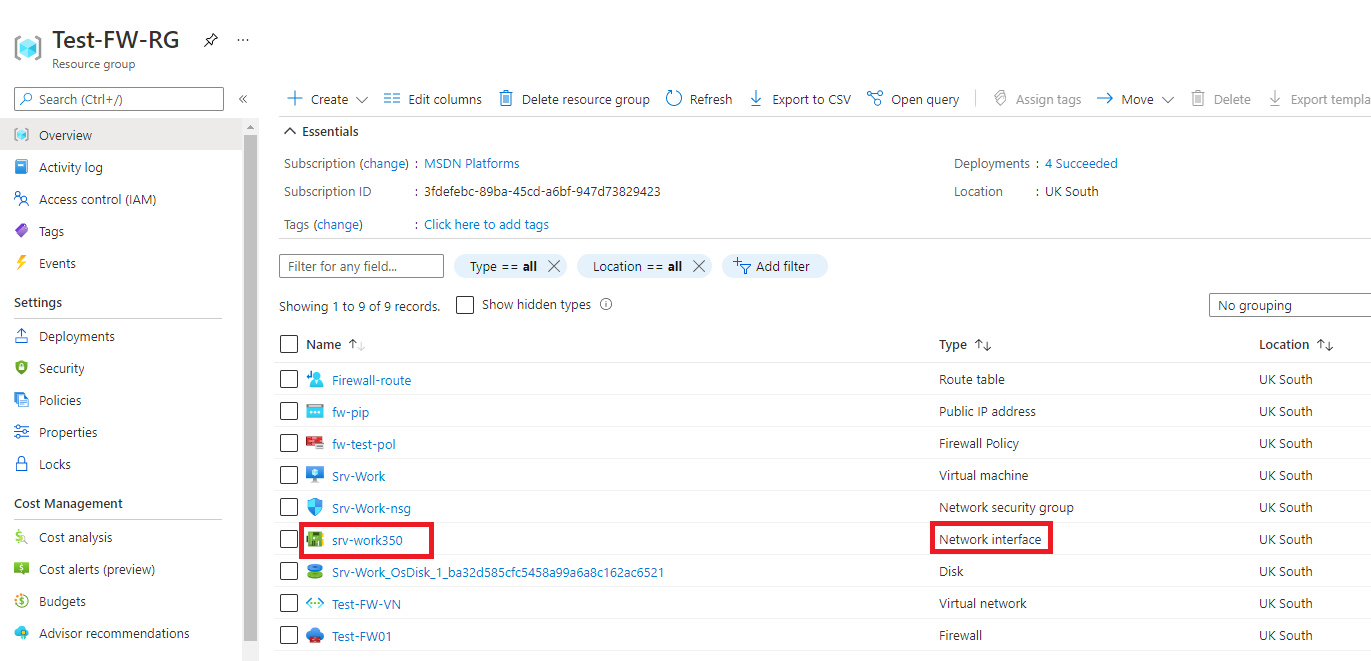1371x661 pixels.
Task: Select the Edit columns icon
Action: [x=394, y=98]
